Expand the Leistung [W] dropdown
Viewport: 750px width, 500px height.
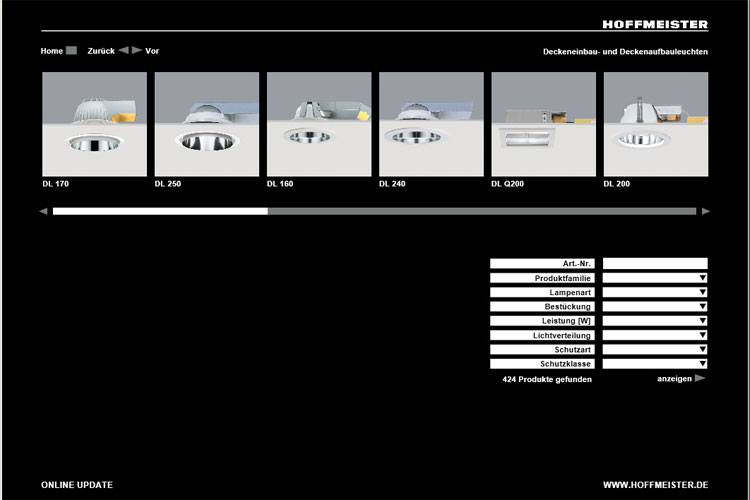click(x=655, y=321)
